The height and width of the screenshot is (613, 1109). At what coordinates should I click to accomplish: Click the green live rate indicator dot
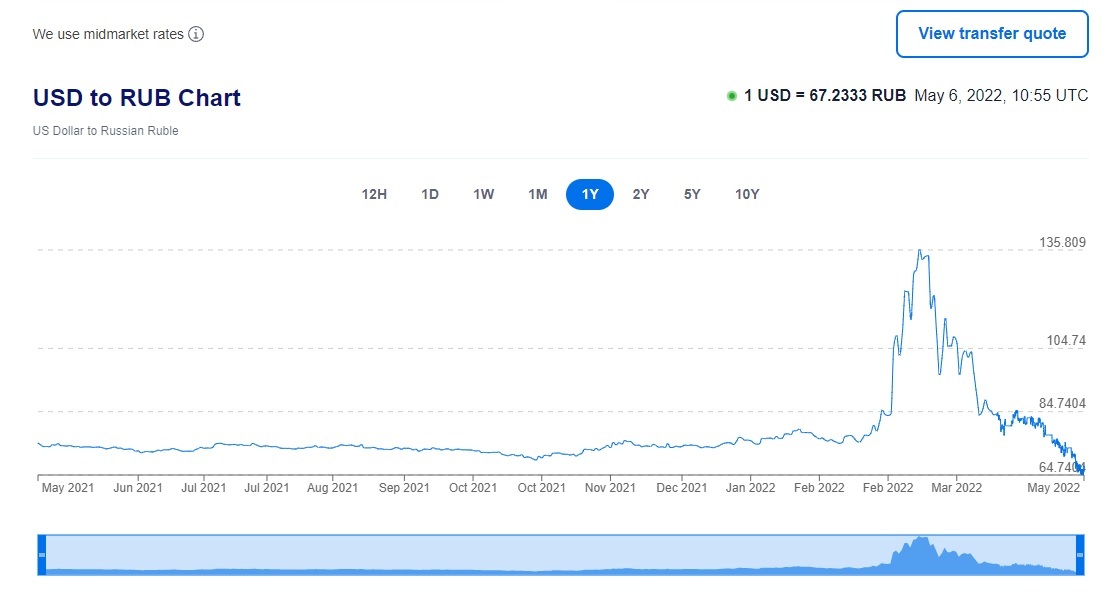(731, 96)
